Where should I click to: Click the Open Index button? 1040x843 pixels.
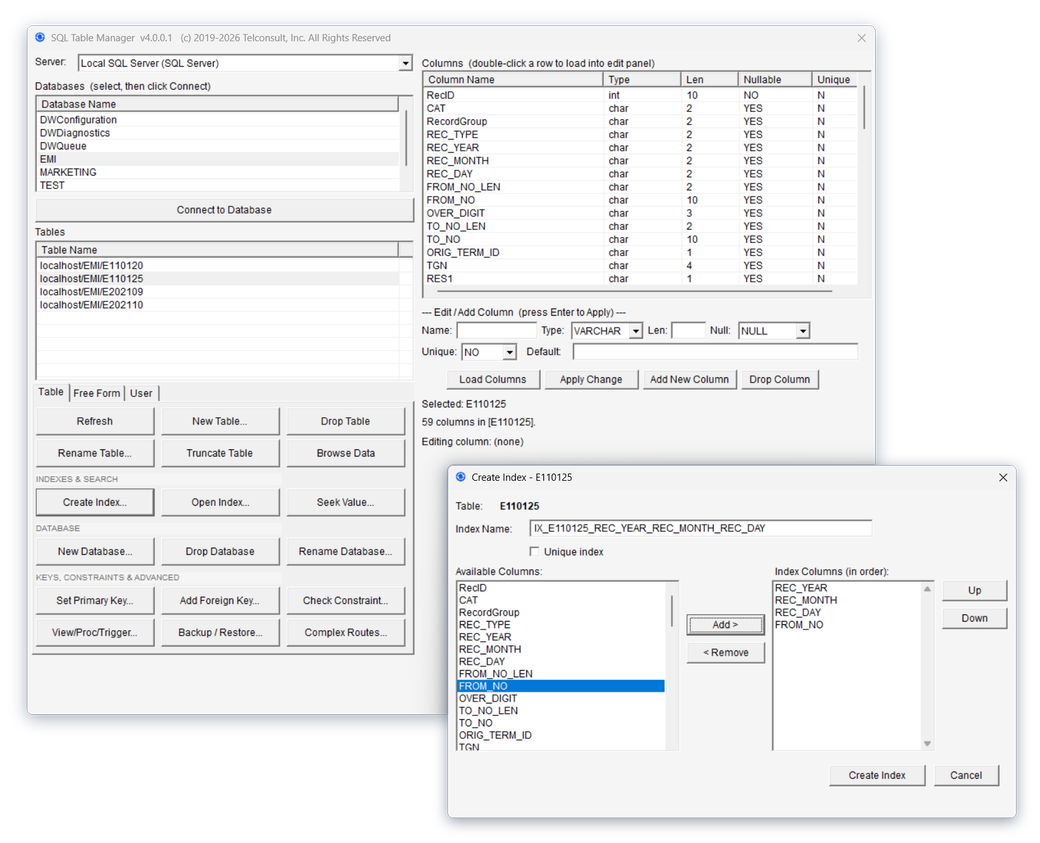point(220,502)
